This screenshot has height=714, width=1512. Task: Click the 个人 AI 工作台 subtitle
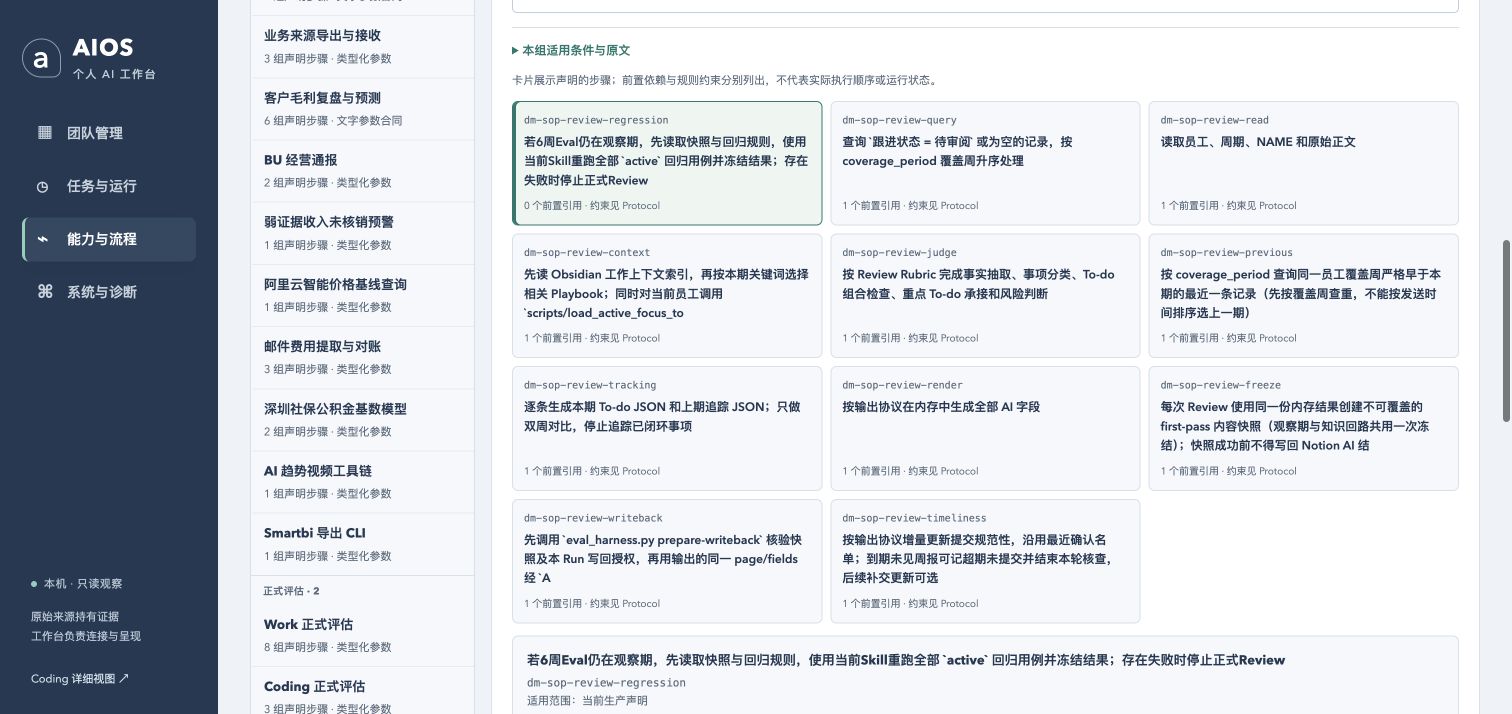click(114, 74)
